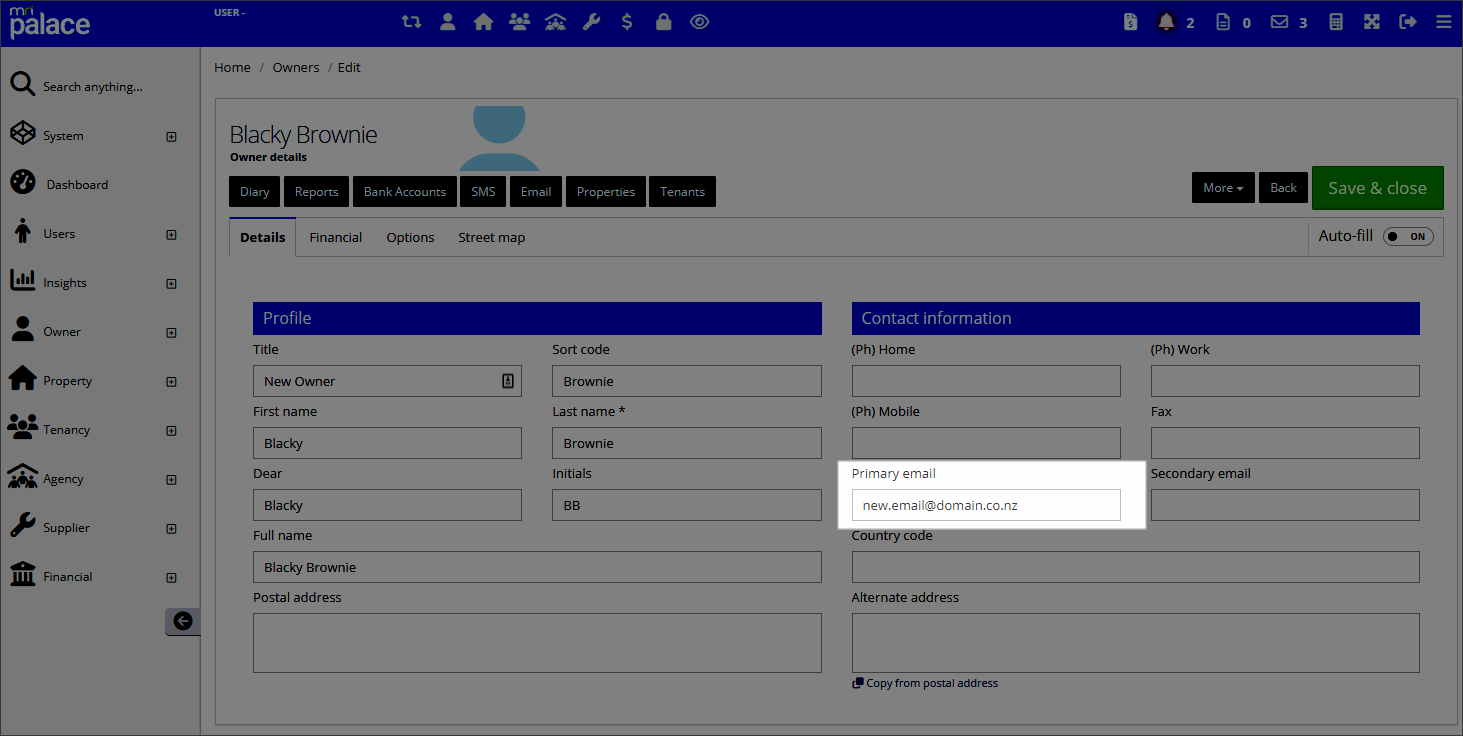Expand the Financial menu plus in sidebar
1463x736 pixels.
(x=171, y=577)
